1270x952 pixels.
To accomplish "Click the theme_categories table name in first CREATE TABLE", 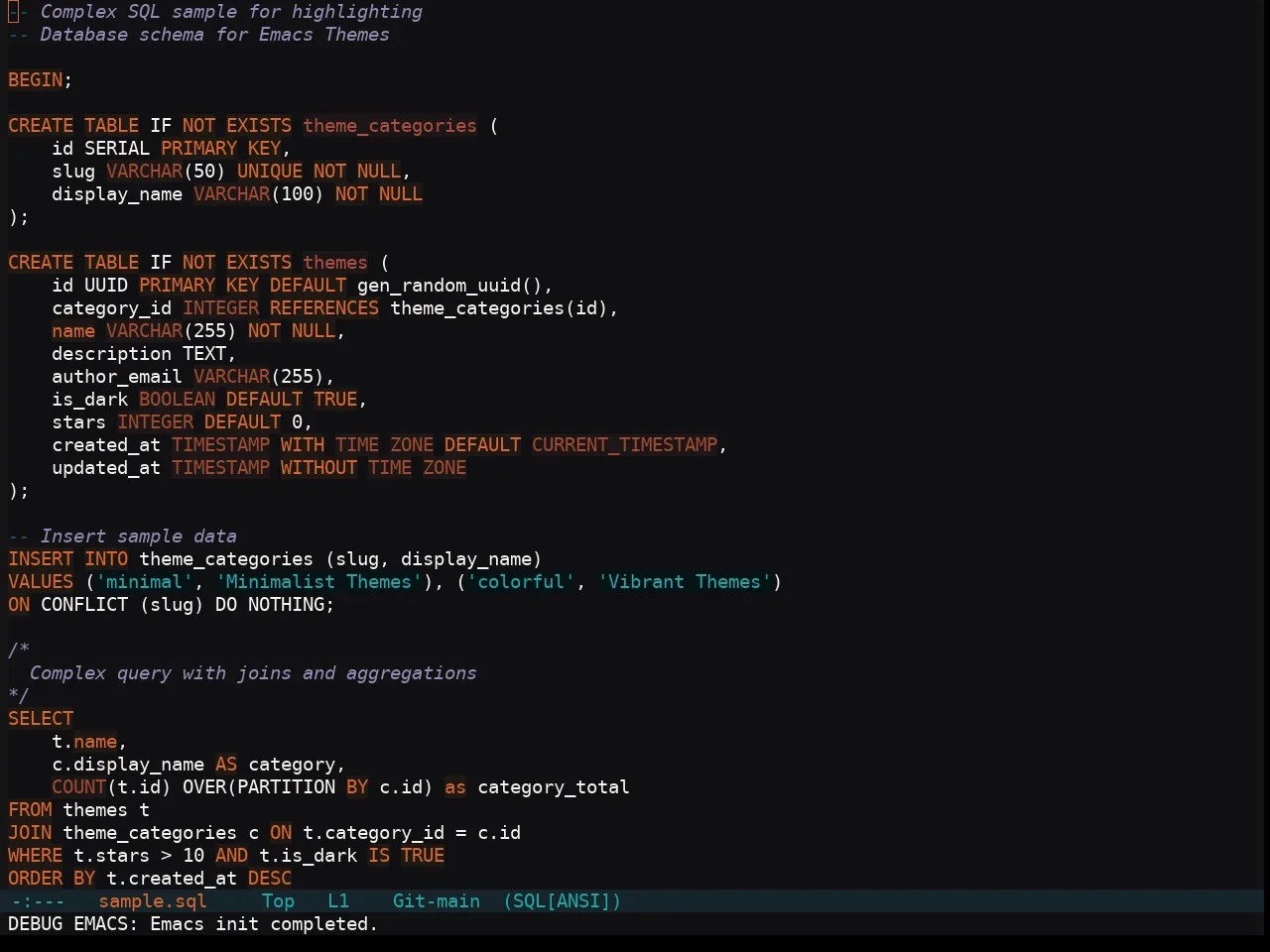I will pos(390,126).
